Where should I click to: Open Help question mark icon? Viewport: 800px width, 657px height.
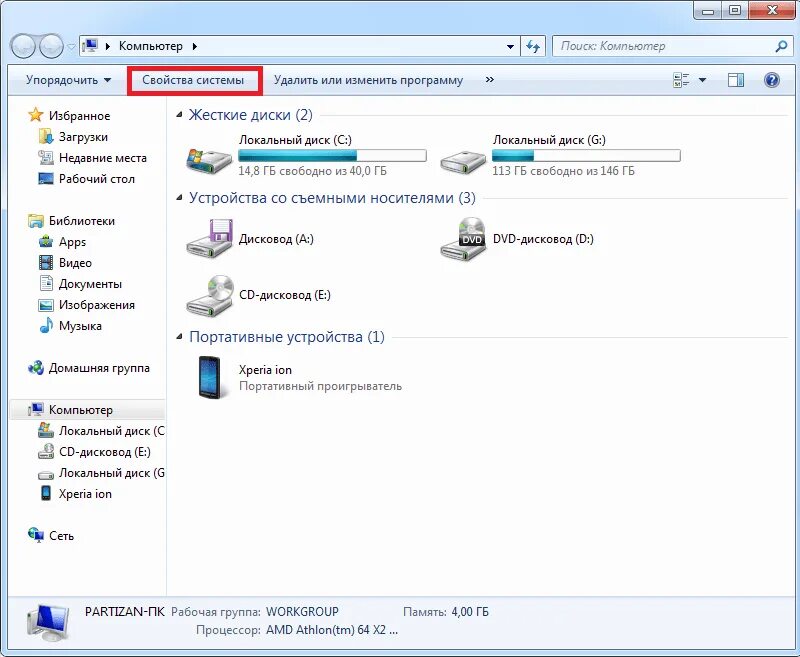772,80
